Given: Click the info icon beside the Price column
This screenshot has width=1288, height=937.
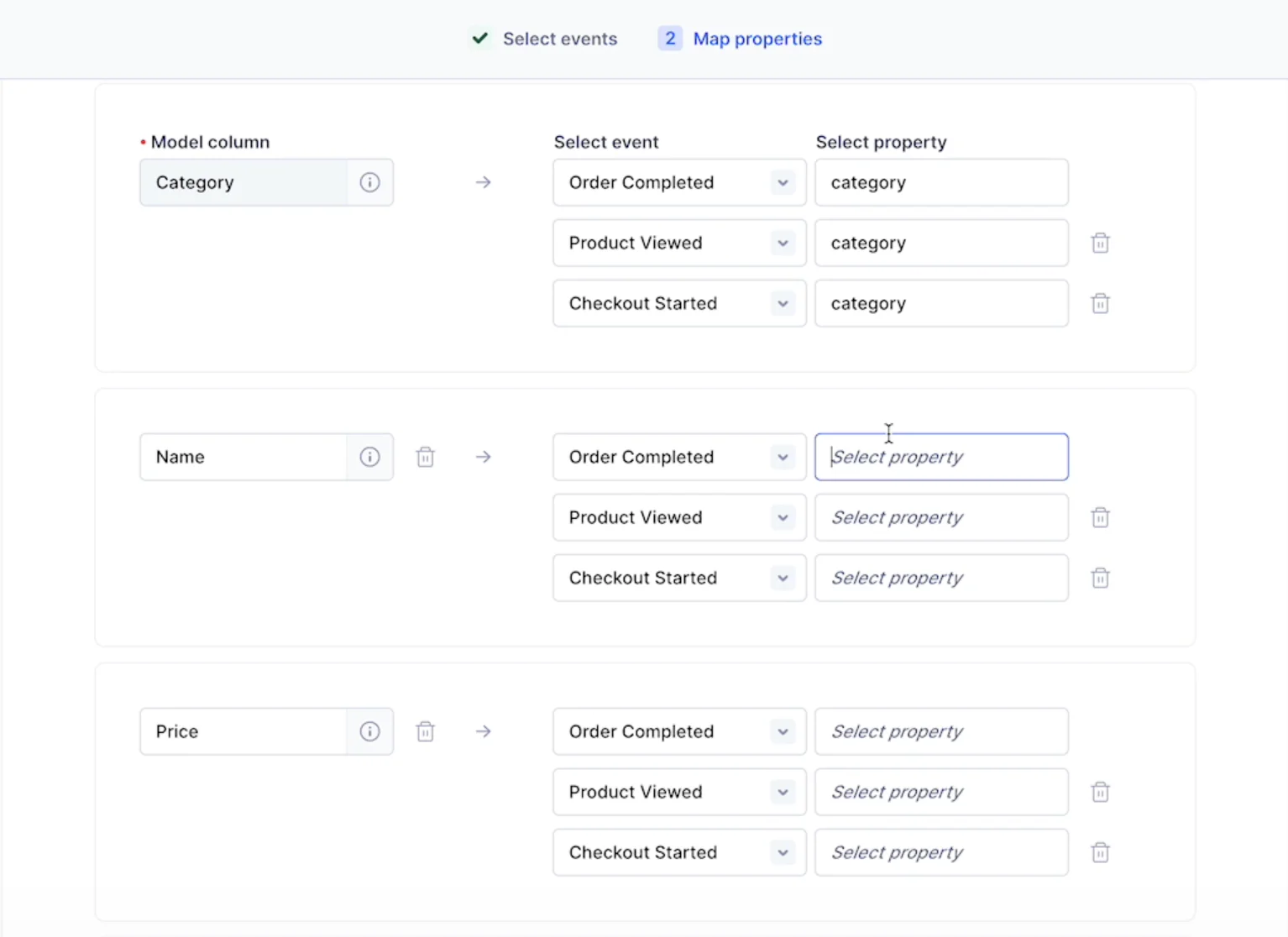Looking at the screenshot, I should coord(369,731).
